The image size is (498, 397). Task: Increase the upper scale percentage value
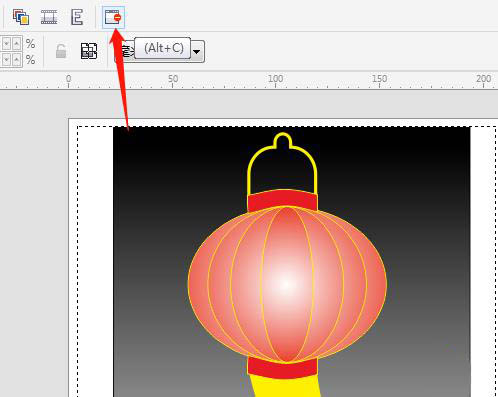tap(17, 43)
